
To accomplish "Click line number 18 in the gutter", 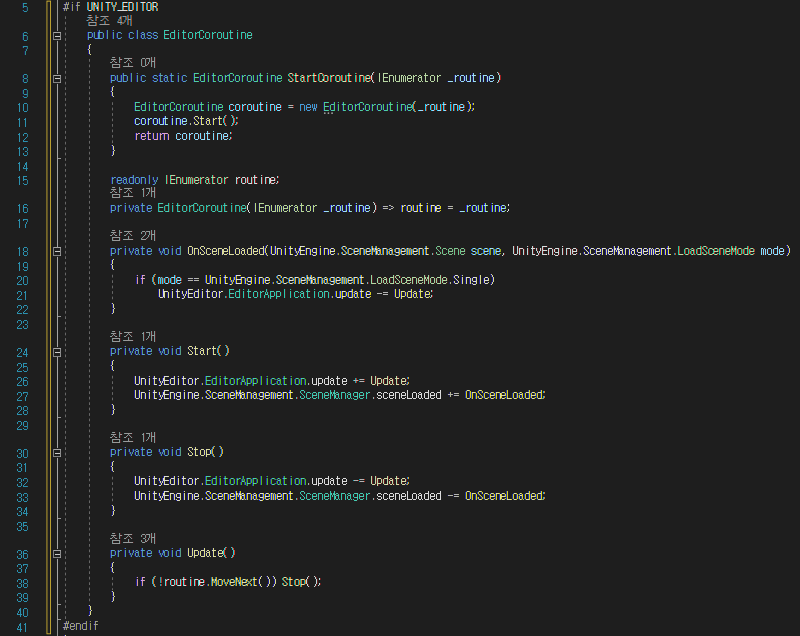I will (x=22, y=252).
